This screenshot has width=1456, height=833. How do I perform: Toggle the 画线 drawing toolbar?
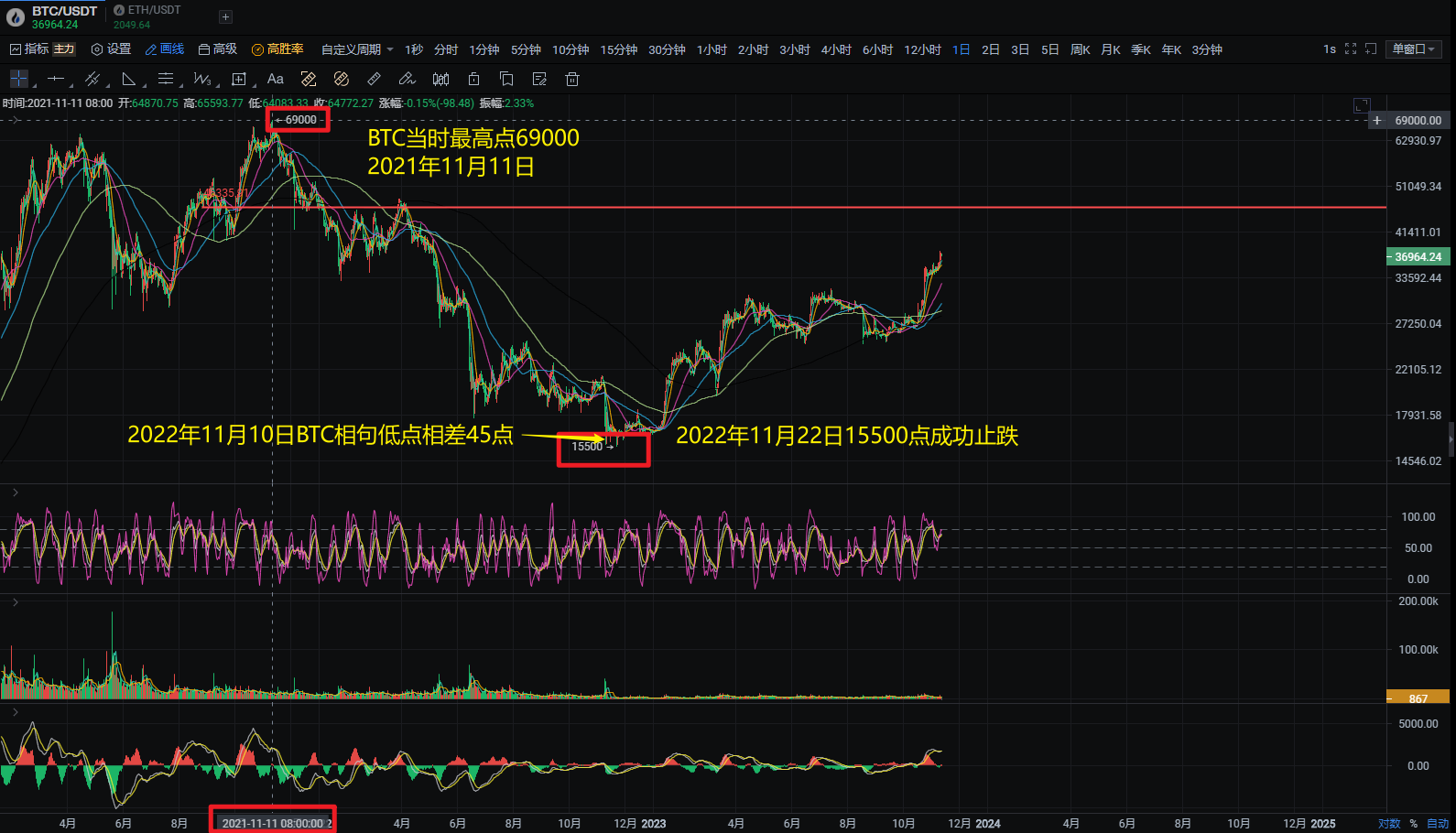pyautogui.click(x=165, y=49)
